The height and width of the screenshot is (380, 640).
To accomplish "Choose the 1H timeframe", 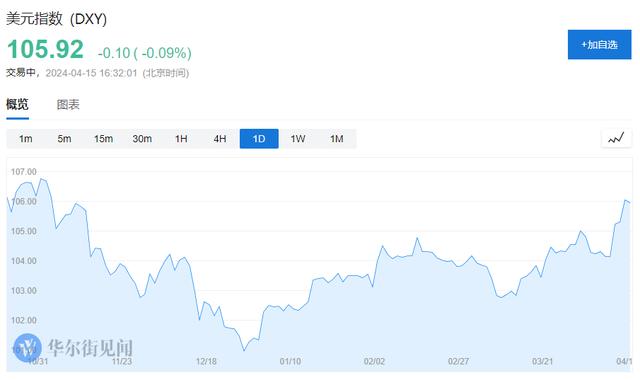I will pos(181,139).
